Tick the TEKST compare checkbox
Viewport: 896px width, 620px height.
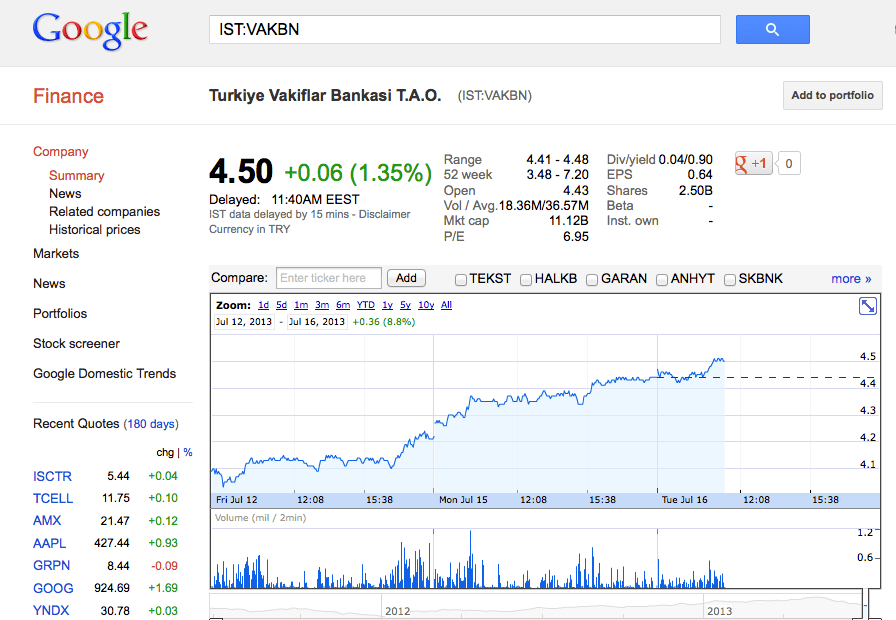(461, 279)
